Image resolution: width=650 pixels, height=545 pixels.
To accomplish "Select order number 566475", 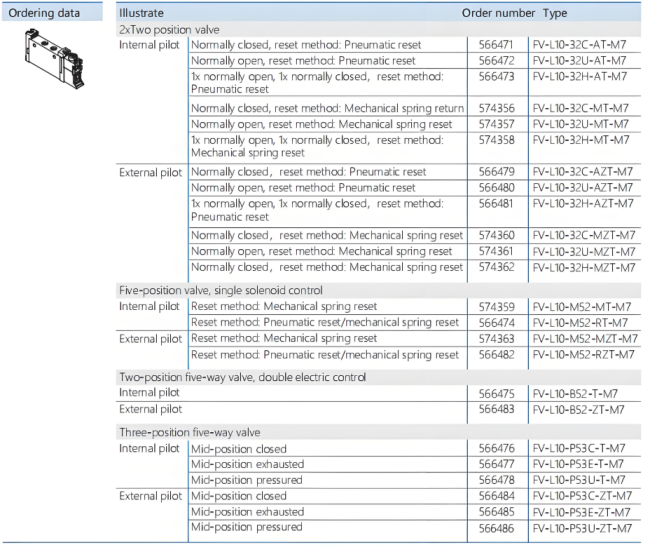I will tap(496, 393).
